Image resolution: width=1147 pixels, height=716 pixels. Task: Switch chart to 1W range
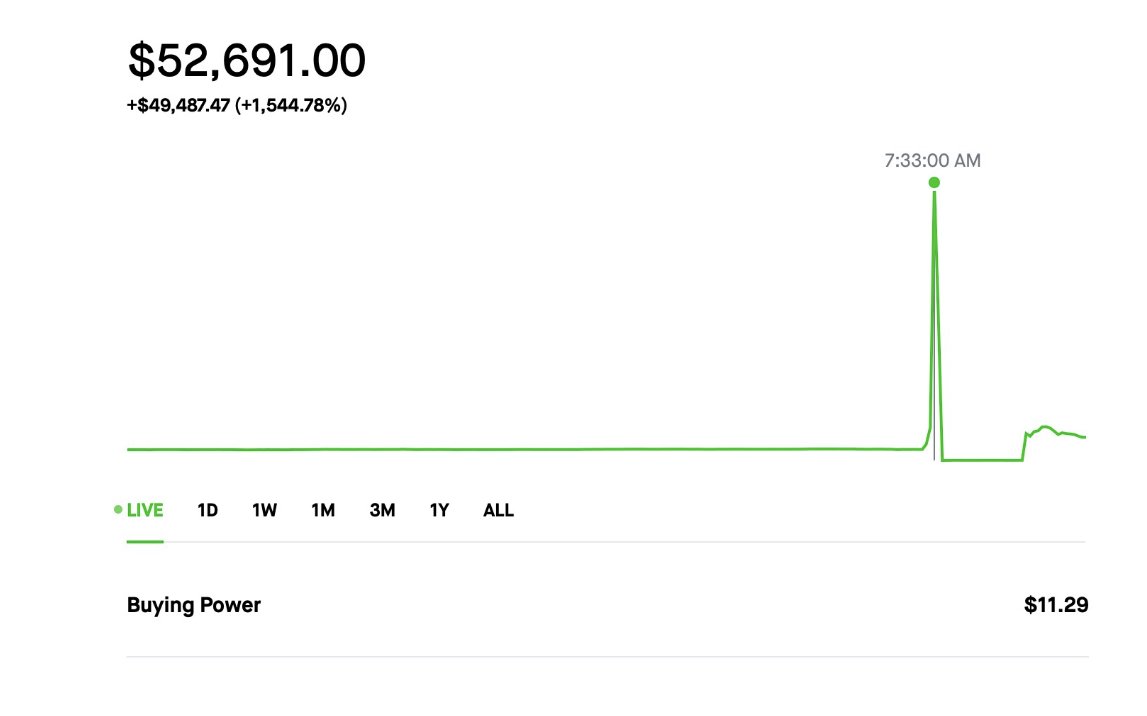point(265,510)
